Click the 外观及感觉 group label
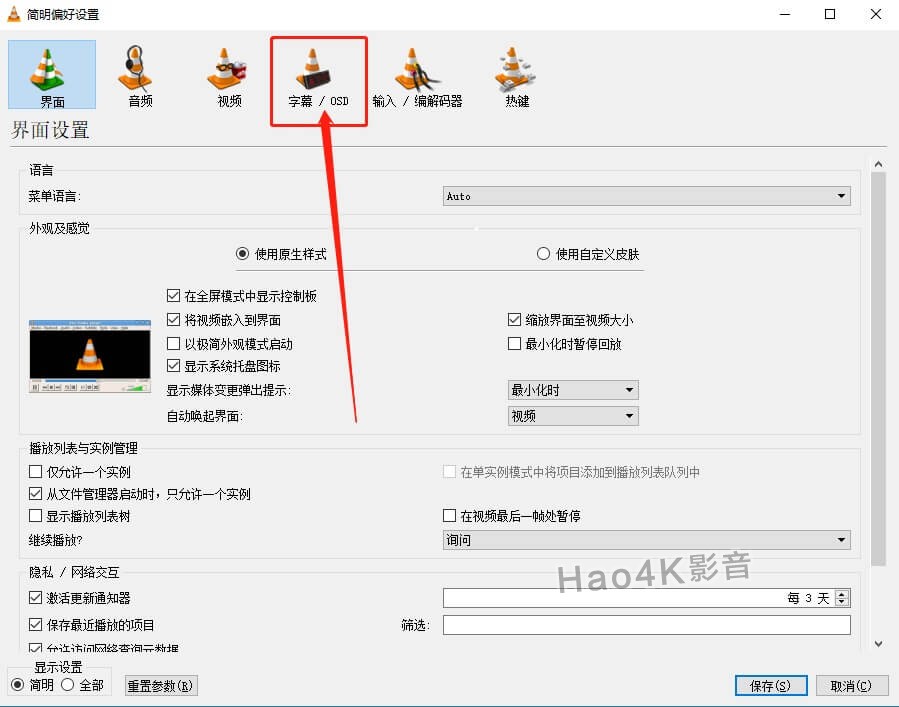The height and width of the screenshot is (707, 899). pos(60,228)
